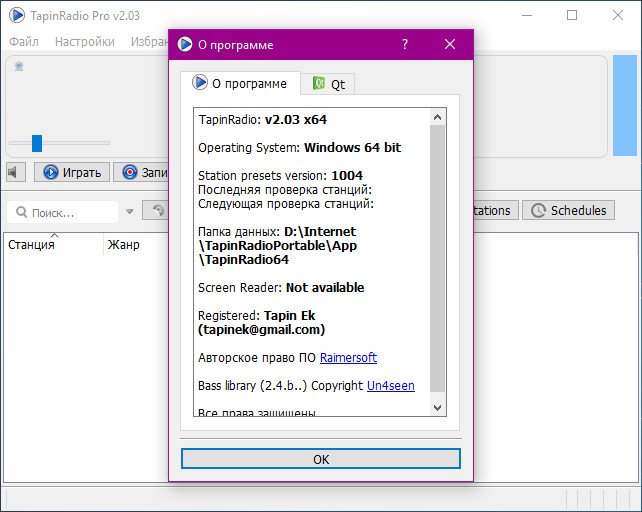Click 'Station presets version: 1004' text

pos(280,175)
